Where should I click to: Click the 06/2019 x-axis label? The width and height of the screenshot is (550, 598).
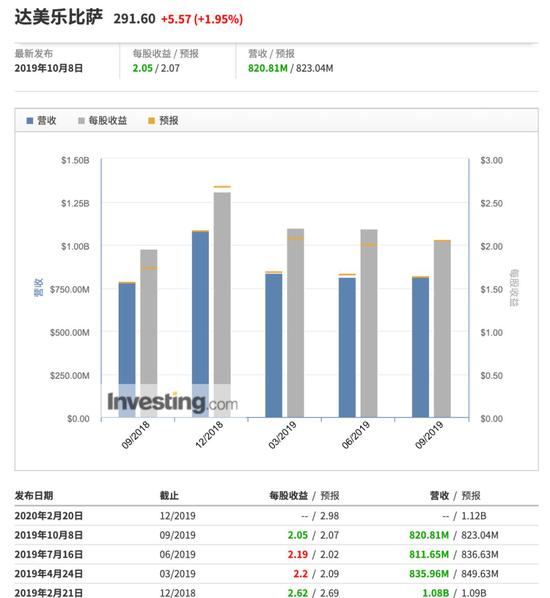click(355, 435)
